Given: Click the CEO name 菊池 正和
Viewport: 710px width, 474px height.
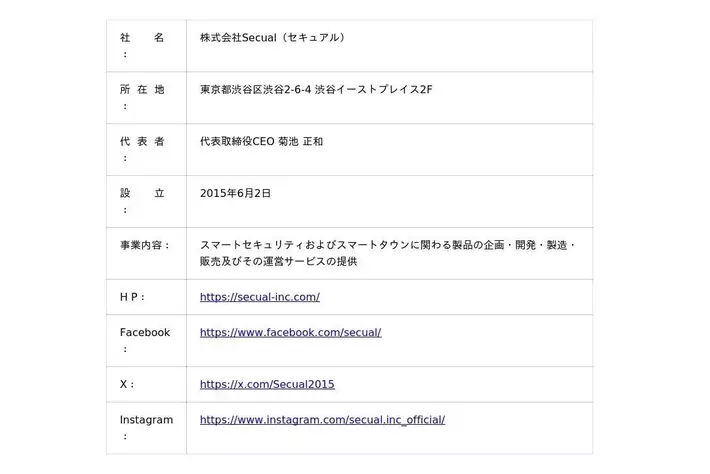Looking at the screenshot, I should click(300, 142).
